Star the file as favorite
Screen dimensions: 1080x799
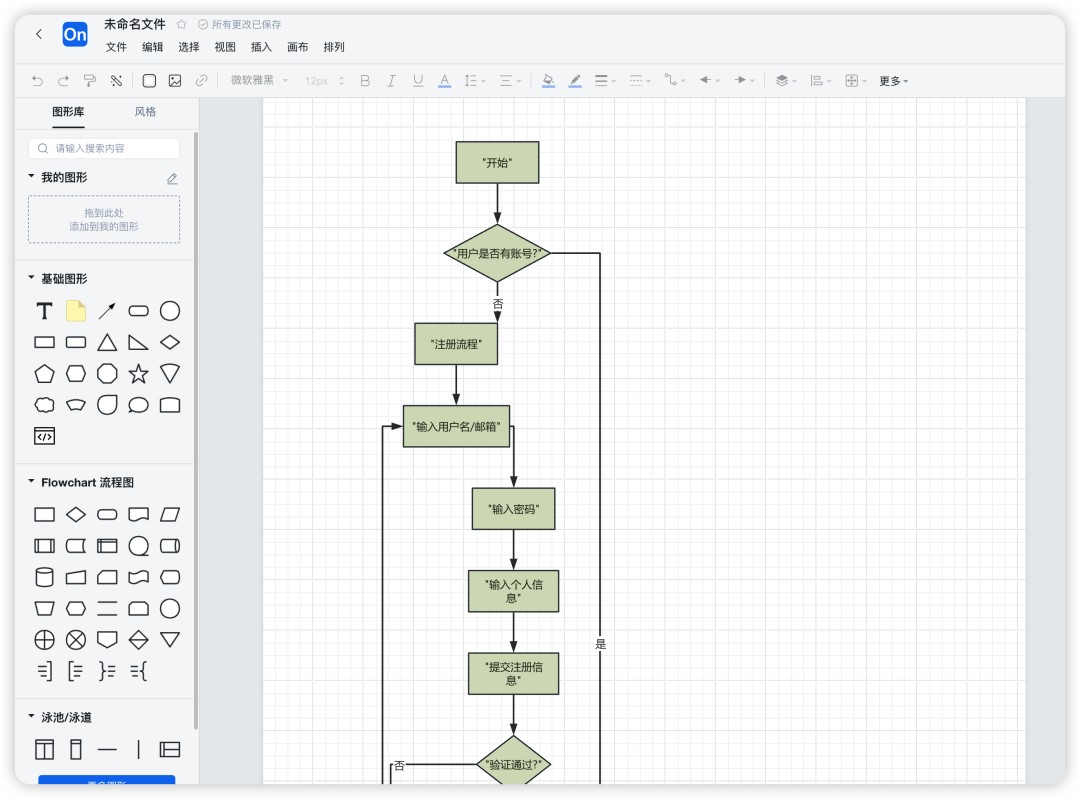point(181,24)
